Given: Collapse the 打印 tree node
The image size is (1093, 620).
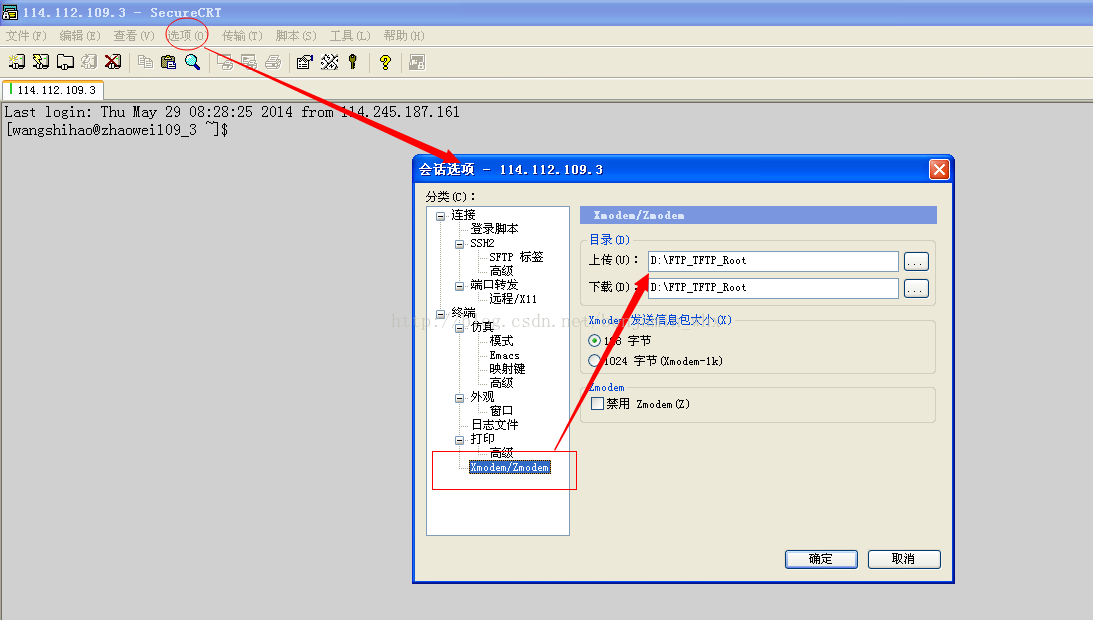Looking at the screenshot, I should coord(459,439).
